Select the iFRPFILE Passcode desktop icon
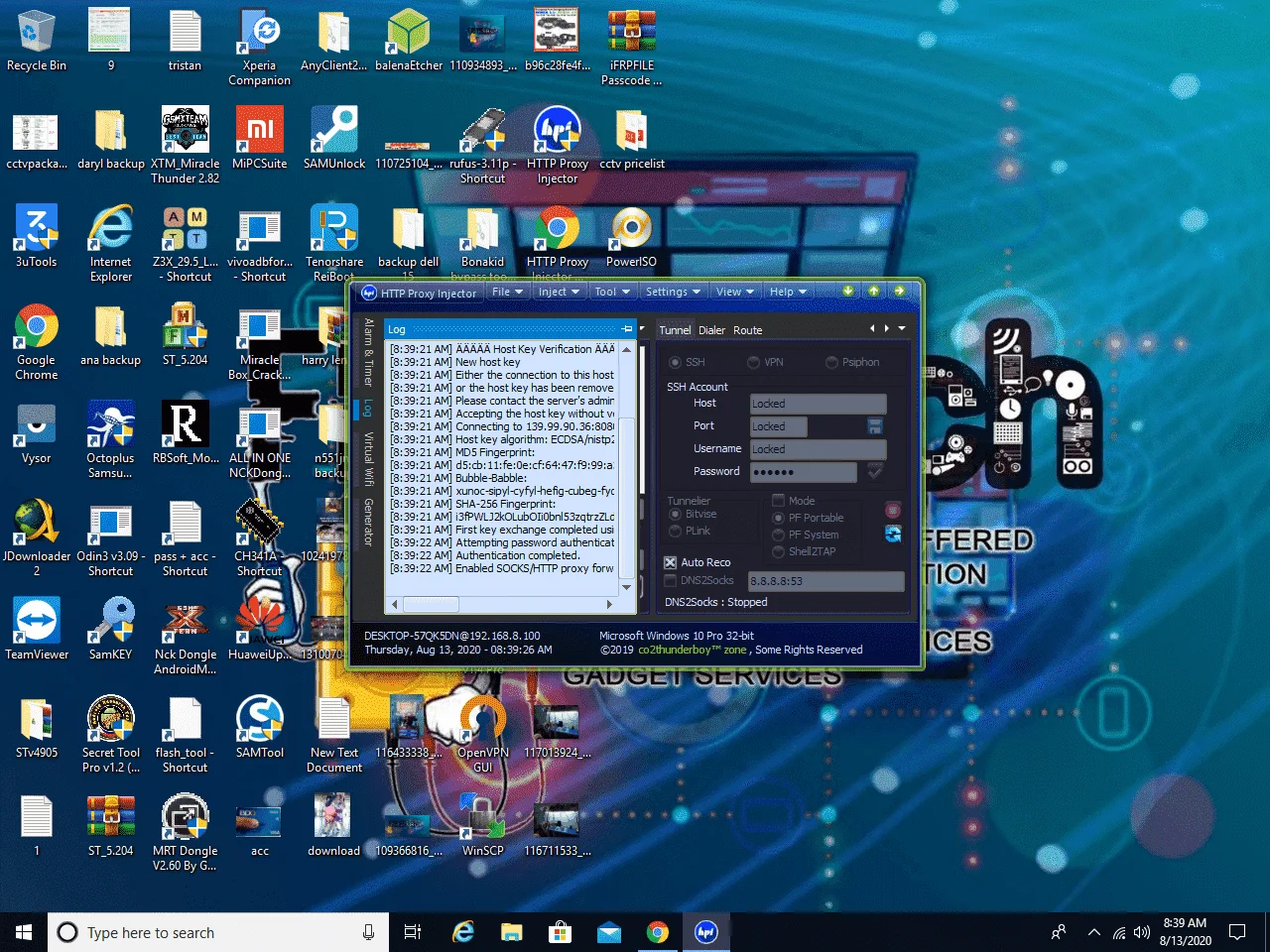This screenshot has height=952, width=1270. coord(632,48)
